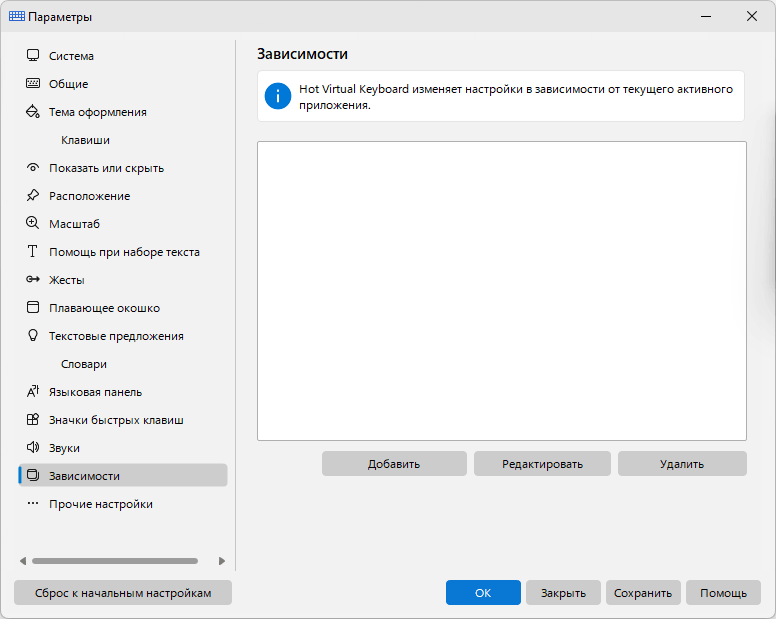
Task: Click the Закрыть button
Action: [563, 592]
